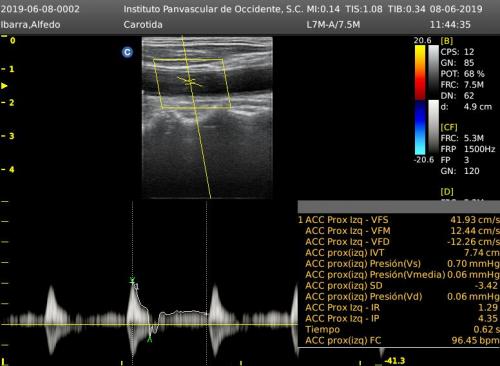The height and width of the screenshot is (366, 500).
Task: Select the yellow color Doppler ROI box
Action: tap(192, 84)
